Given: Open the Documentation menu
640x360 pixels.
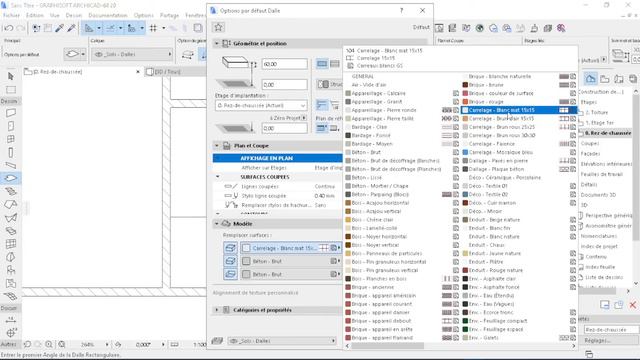Looking at the screenshot, I should [108, 15].
